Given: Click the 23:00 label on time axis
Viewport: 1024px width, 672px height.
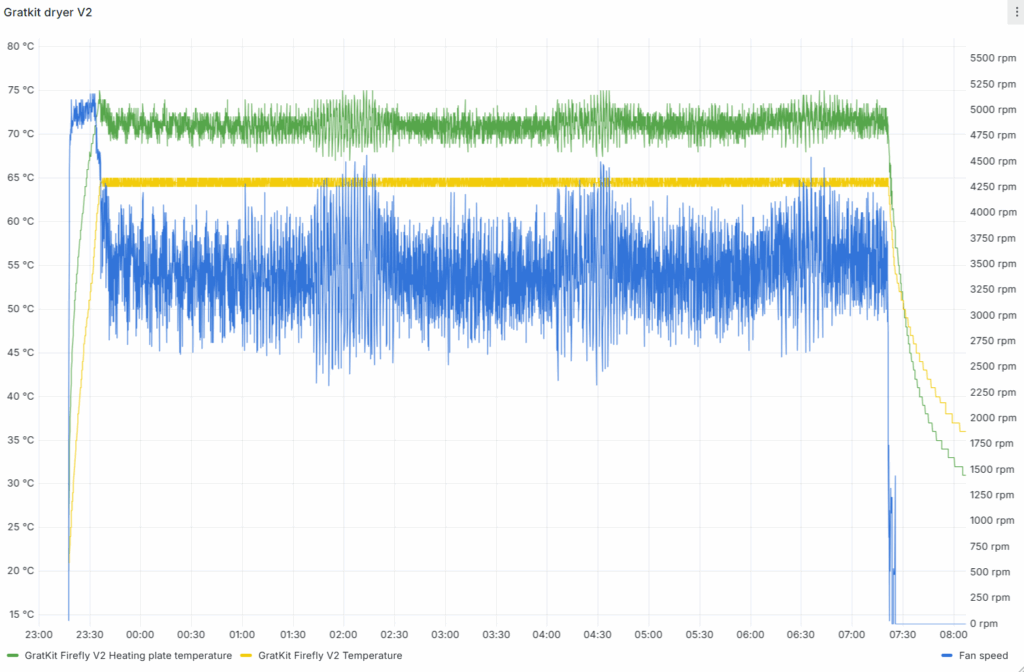Looking at the screenshot, I should pos(38,635).
